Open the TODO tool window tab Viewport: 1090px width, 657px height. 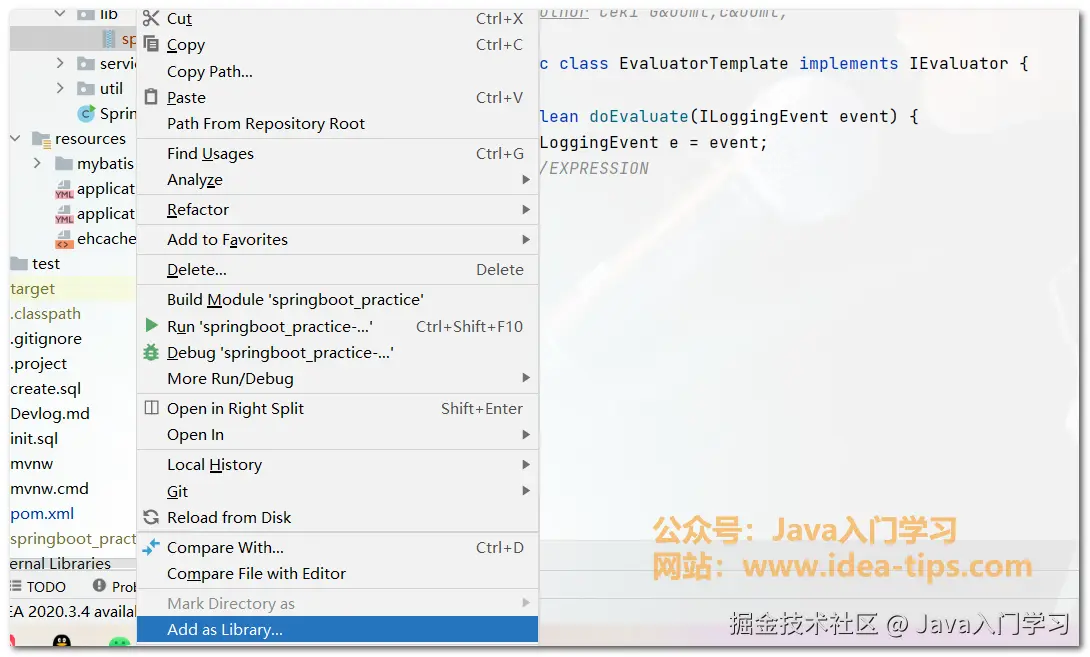(38, 586)
